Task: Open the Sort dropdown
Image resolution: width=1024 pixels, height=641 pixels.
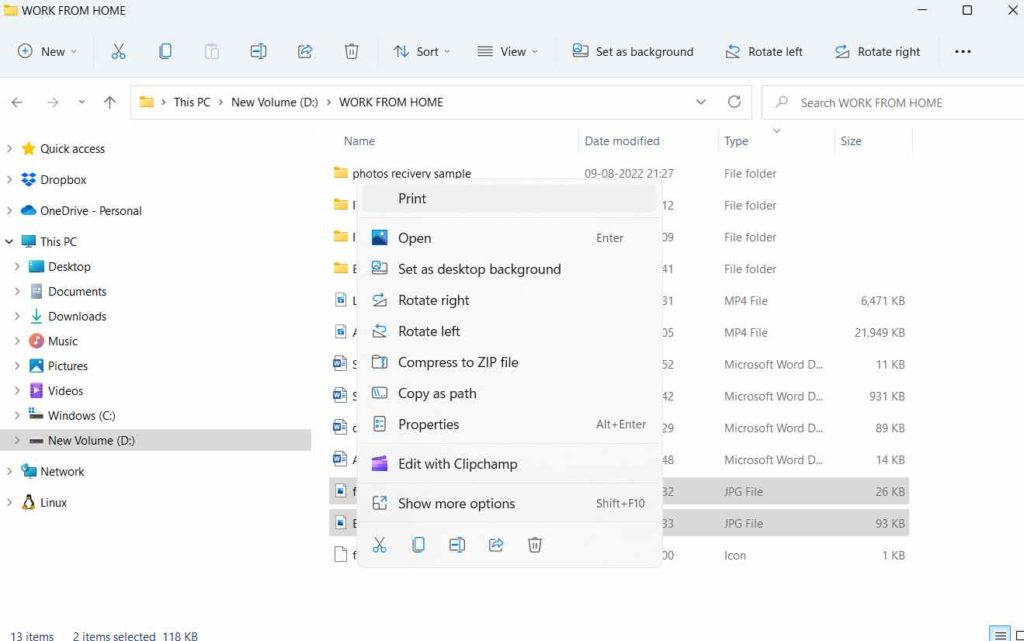Action: (x=422, y=52)
